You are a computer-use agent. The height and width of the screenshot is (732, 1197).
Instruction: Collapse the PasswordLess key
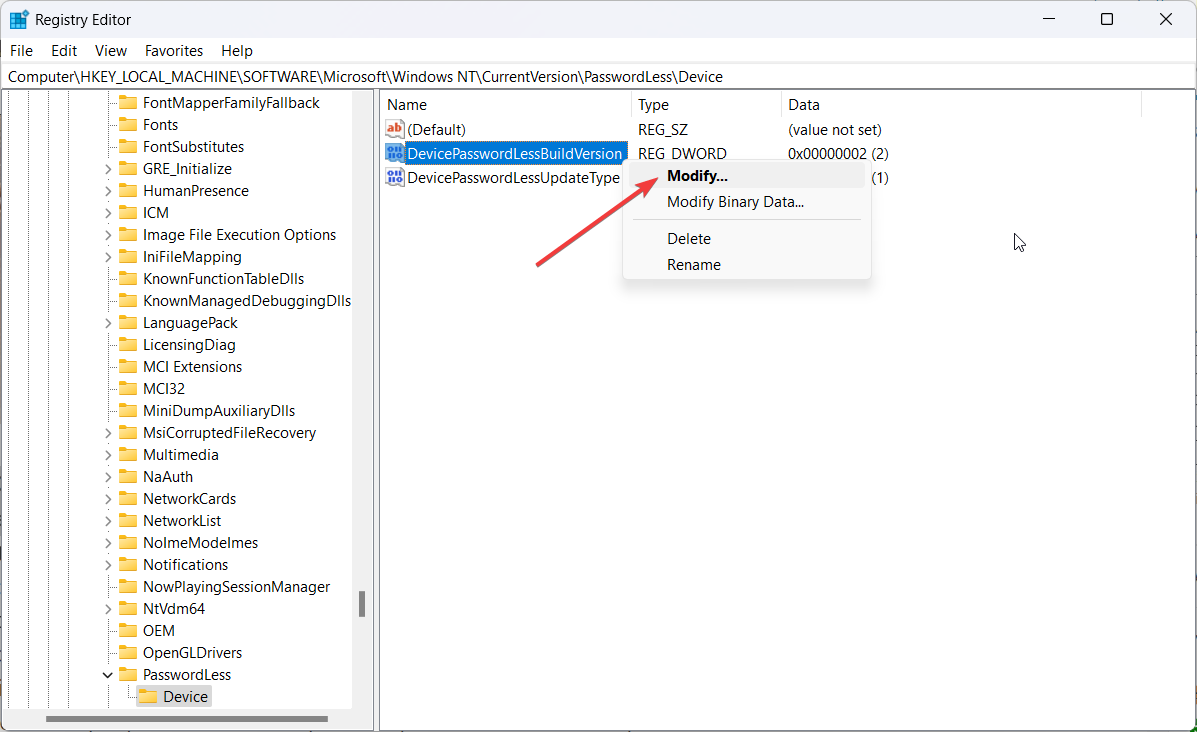click(108, 675)
